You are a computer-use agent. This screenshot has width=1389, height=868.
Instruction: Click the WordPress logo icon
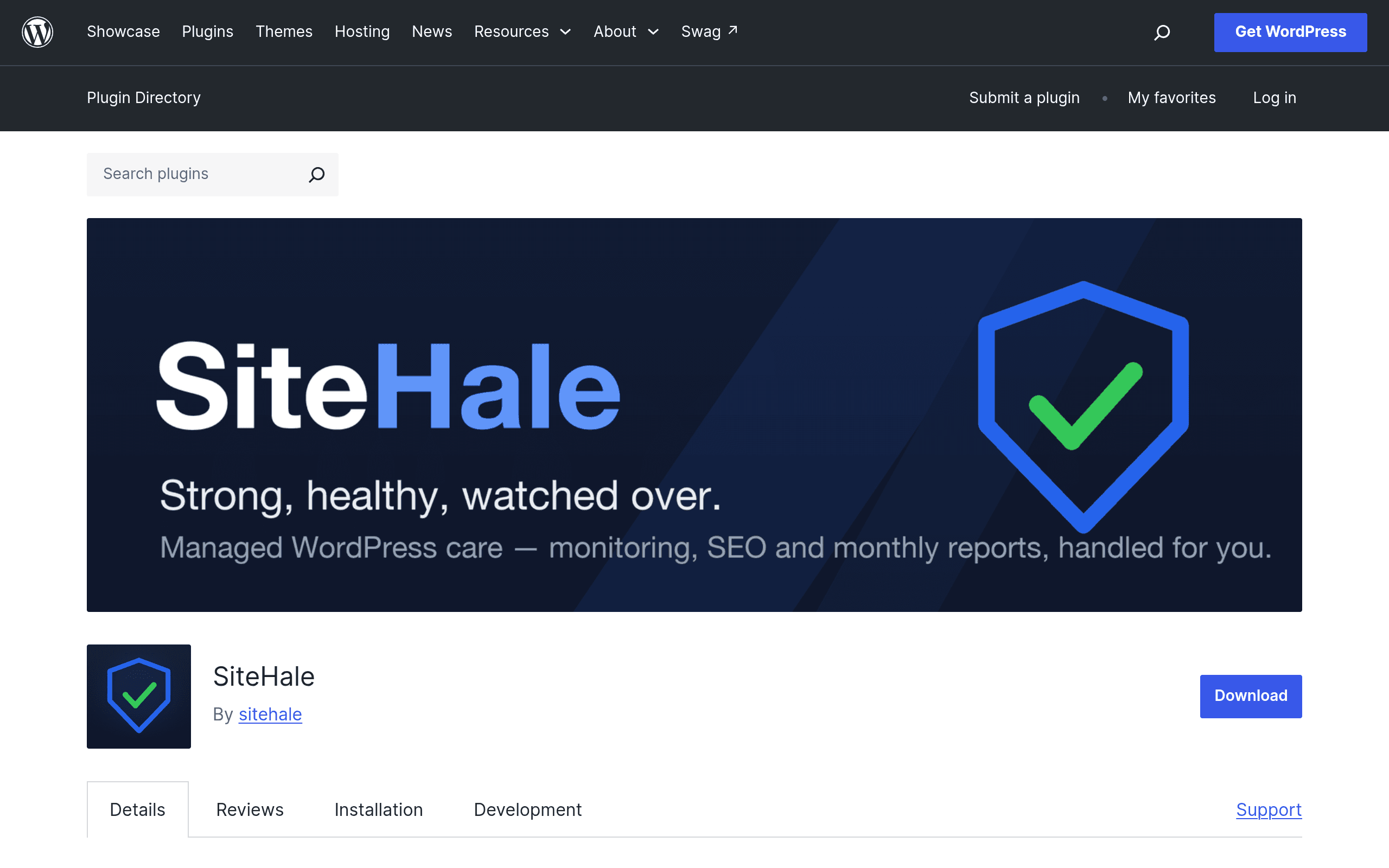pyautogui.click(x=37, y=32)
